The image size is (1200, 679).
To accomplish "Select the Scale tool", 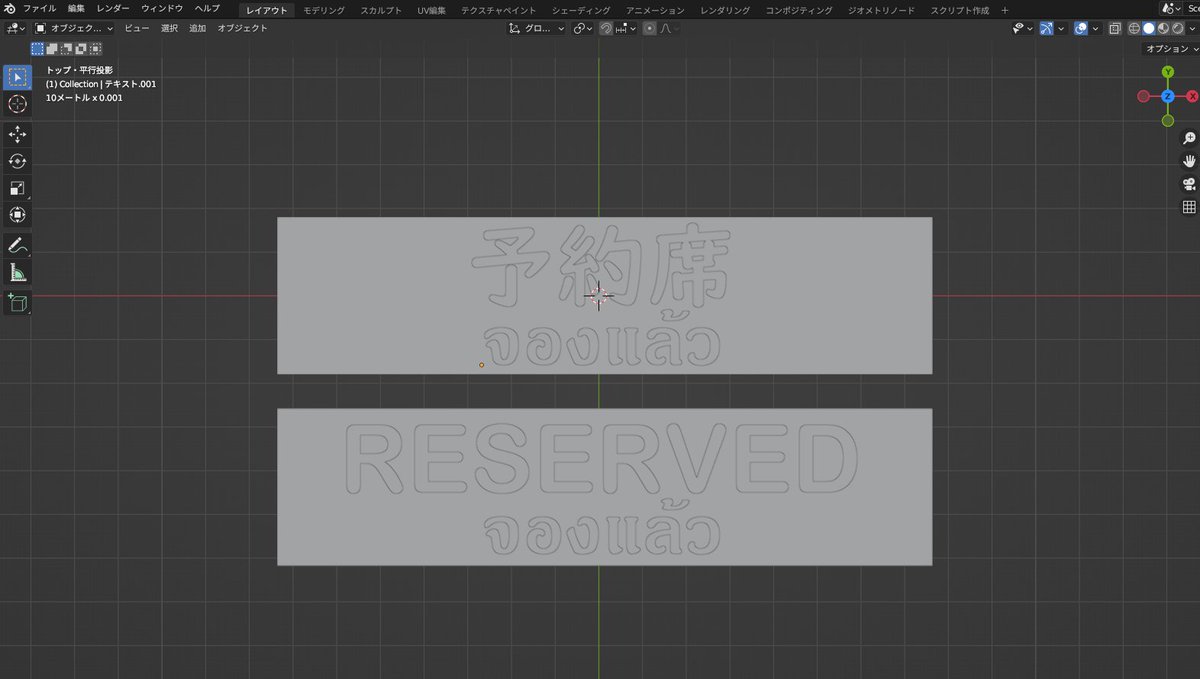I will [18, 188].
